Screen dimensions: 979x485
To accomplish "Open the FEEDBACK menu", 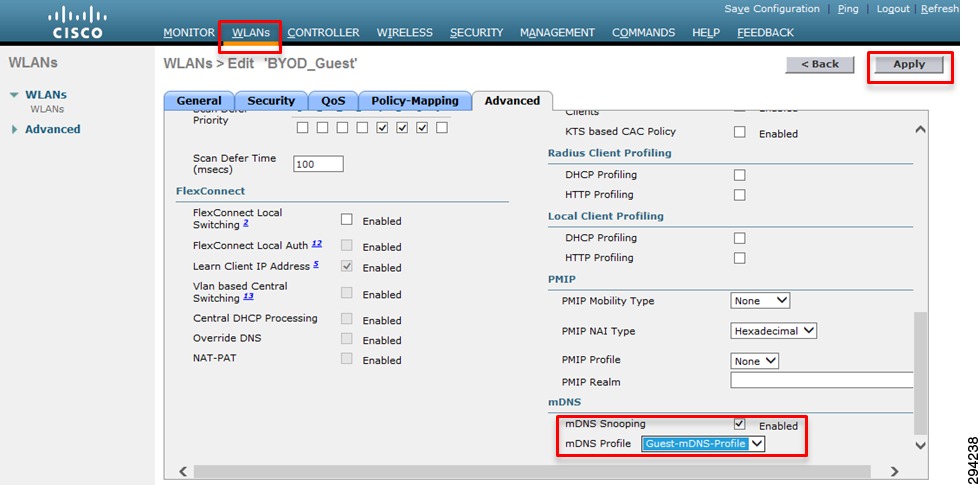I will pos(765,32).
